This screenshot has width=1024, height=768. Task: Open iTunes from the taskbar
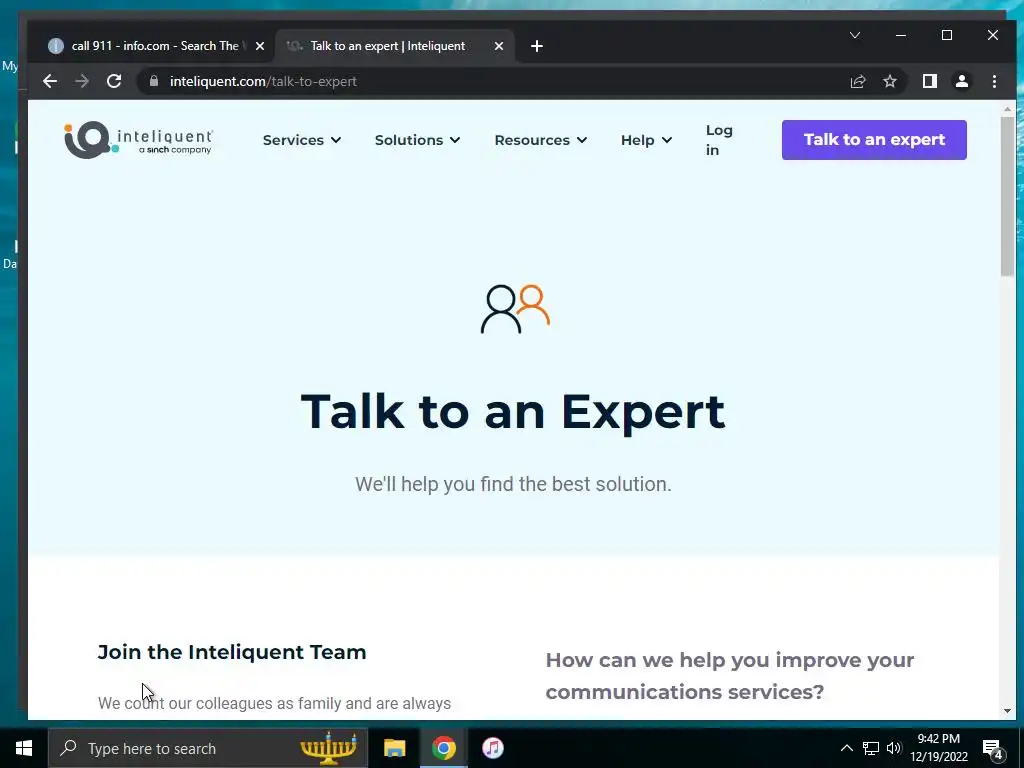click(x=493, y=748)
